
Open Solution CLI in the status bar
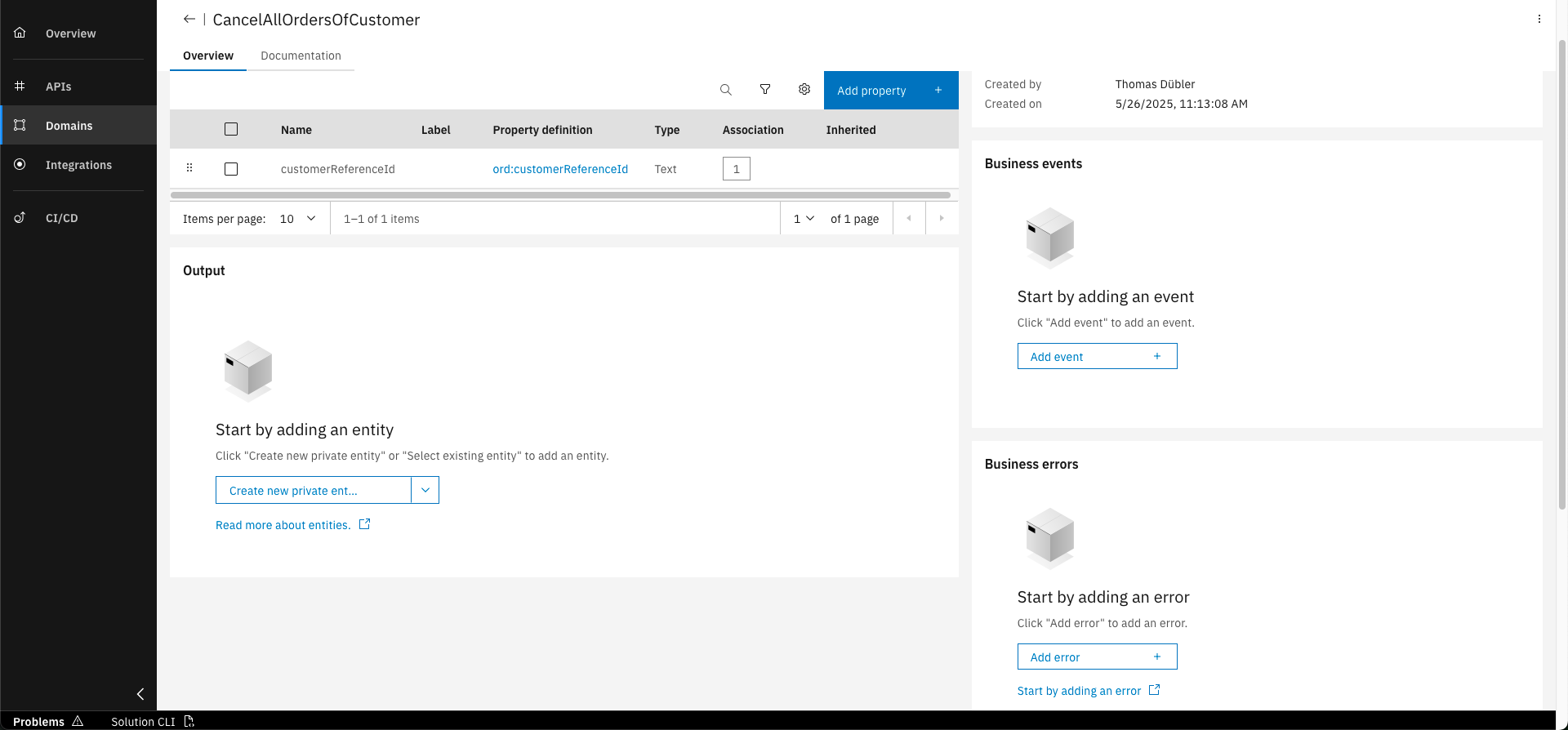tap(153, 721)
